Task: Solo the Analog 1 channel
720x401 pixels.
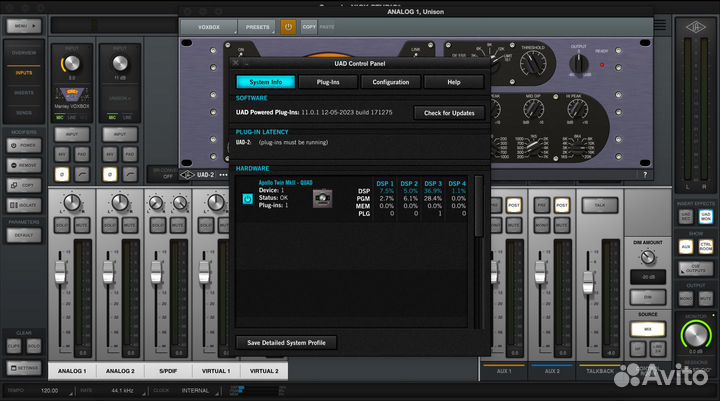Action: tap(62, 226)
